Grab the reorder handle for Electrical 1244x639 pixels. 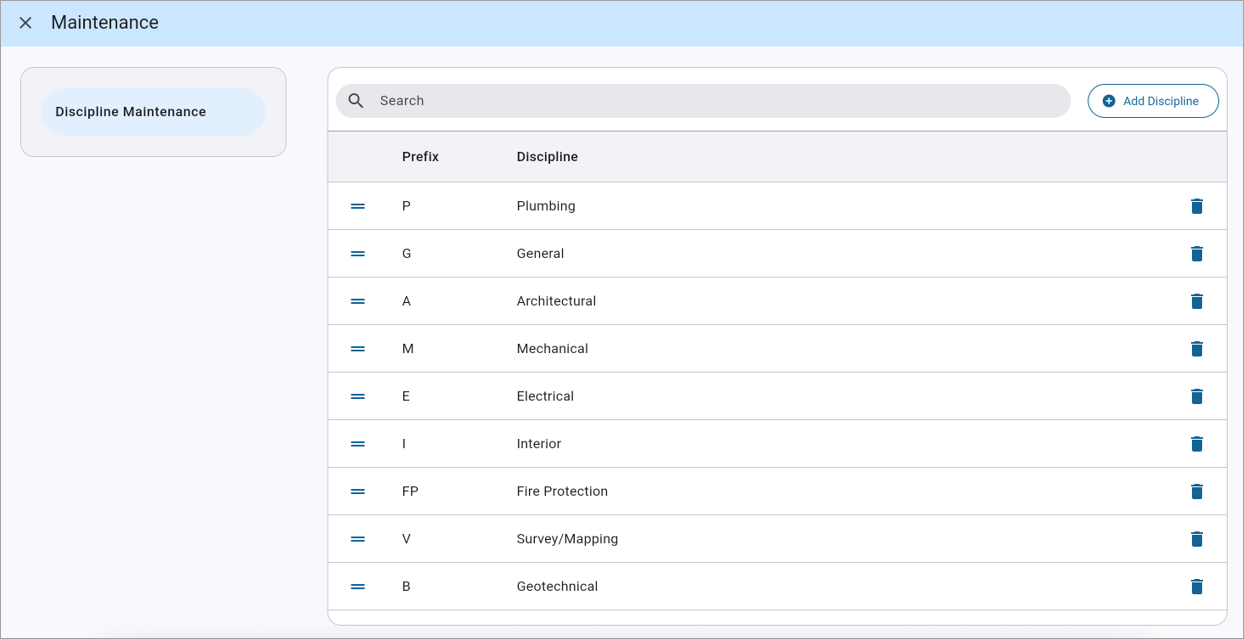click(358, 396)
